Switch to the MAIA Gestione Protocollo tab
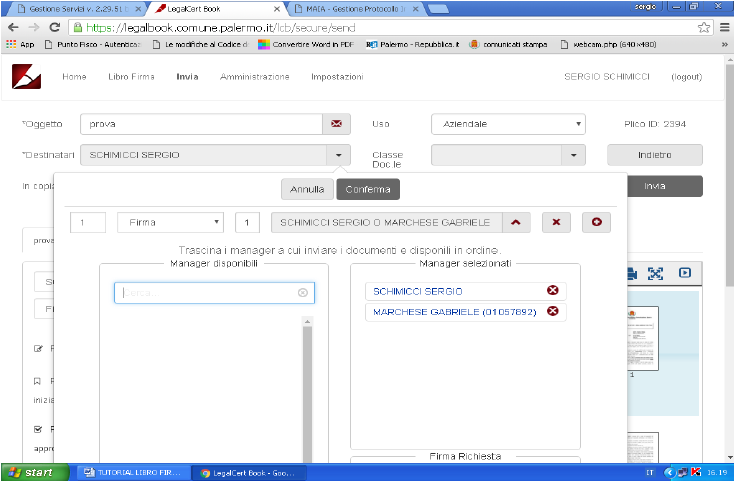This screenshot has width=734, height=481. click(x=356, y=8)
